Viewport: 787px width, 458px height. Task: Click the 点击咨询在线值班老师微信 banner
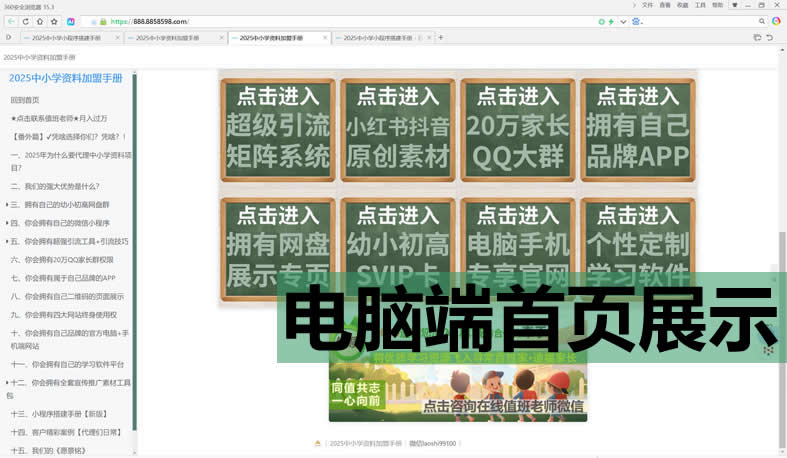[458, 393]
